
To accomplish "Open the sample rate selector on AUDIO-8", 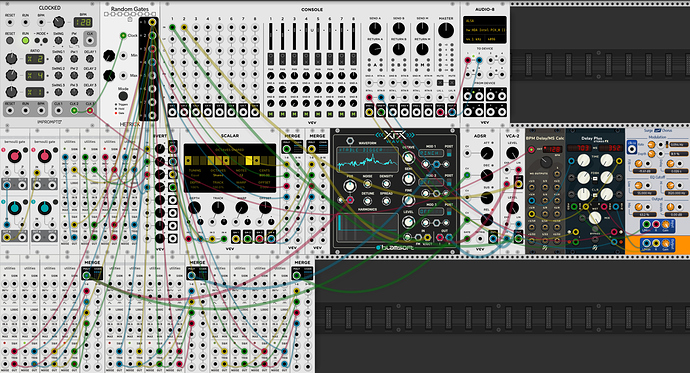I will point(473,39).
